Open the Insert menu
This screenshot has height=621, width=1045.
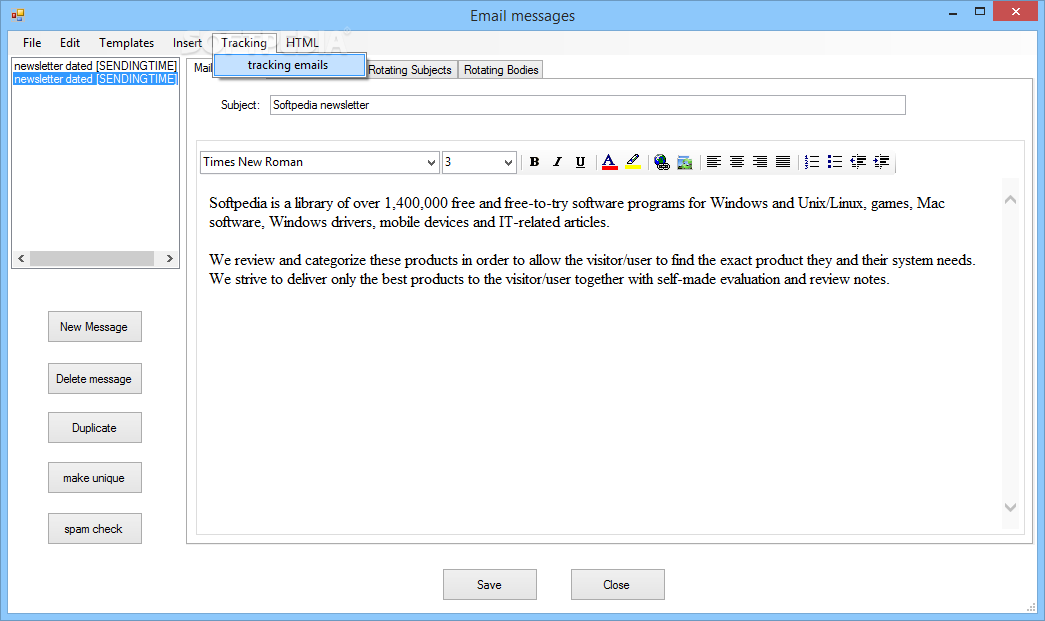click(187, 43)
